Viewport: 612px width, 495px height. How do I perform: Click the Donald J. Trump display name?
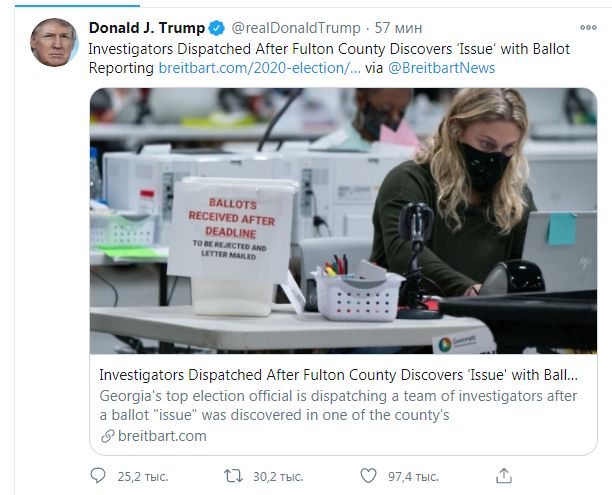147,27
